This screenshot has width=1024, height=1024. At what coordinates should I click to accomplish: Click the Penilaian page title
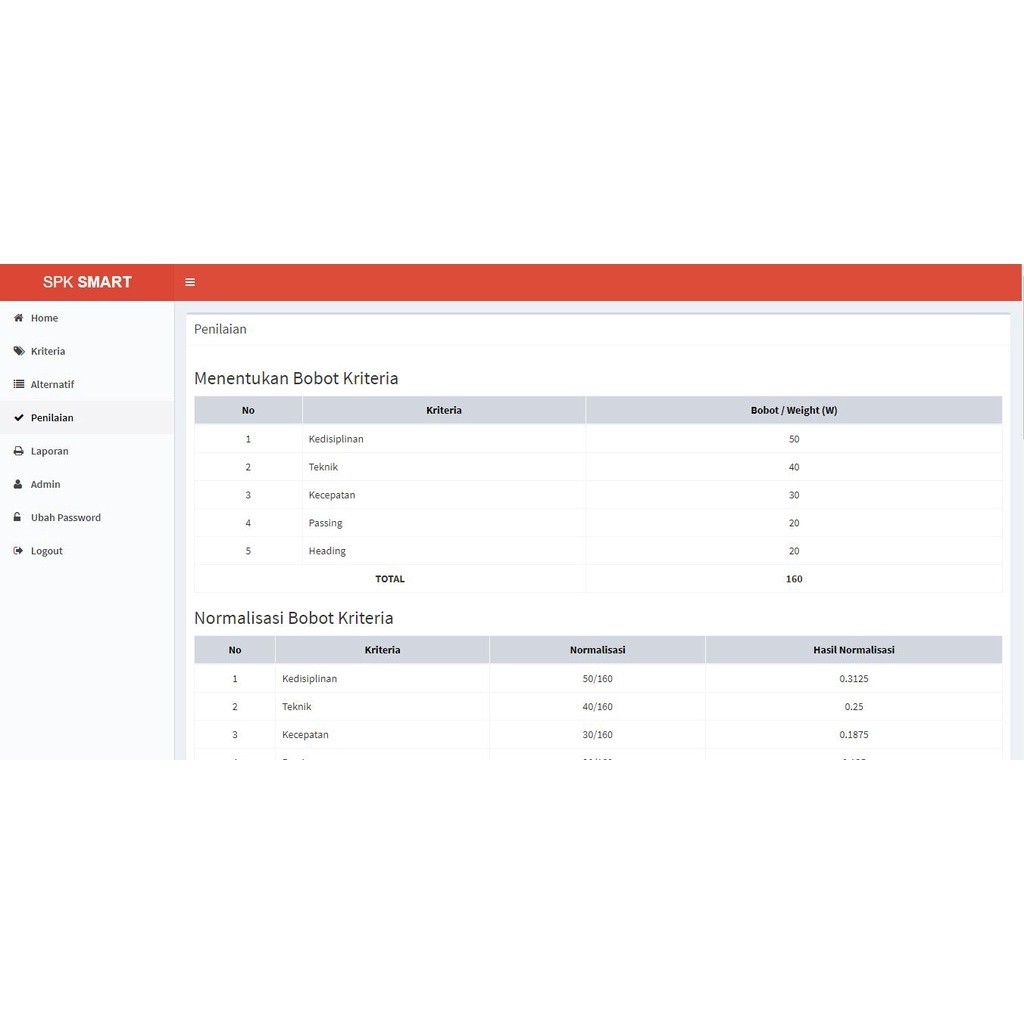coord(220,329)
